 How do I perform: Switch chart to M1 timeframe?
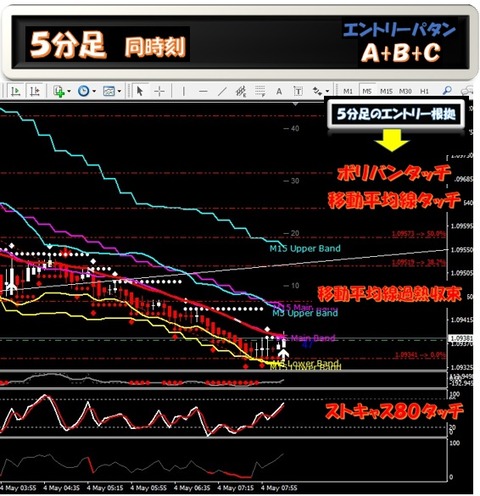pos(348,91)
